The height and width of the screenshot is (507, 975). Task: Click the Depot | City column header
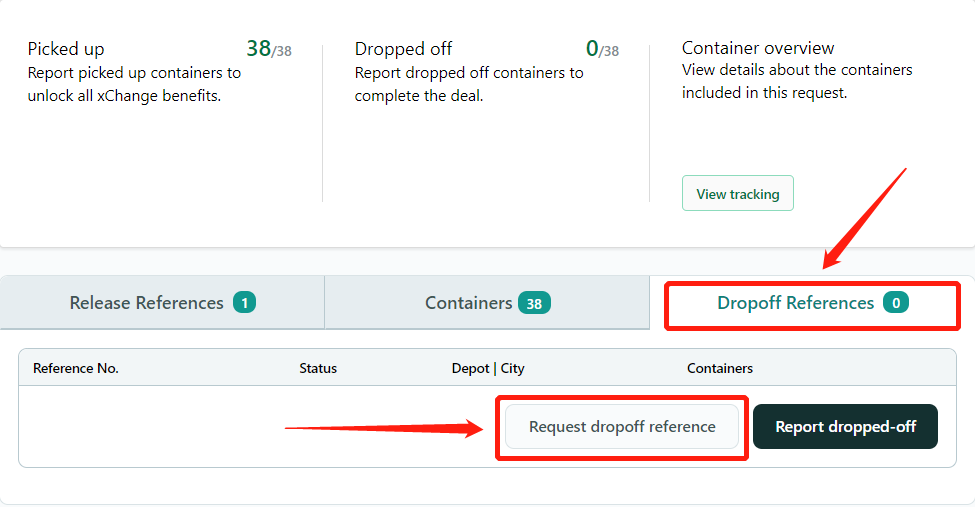click(x=488, y=368)
